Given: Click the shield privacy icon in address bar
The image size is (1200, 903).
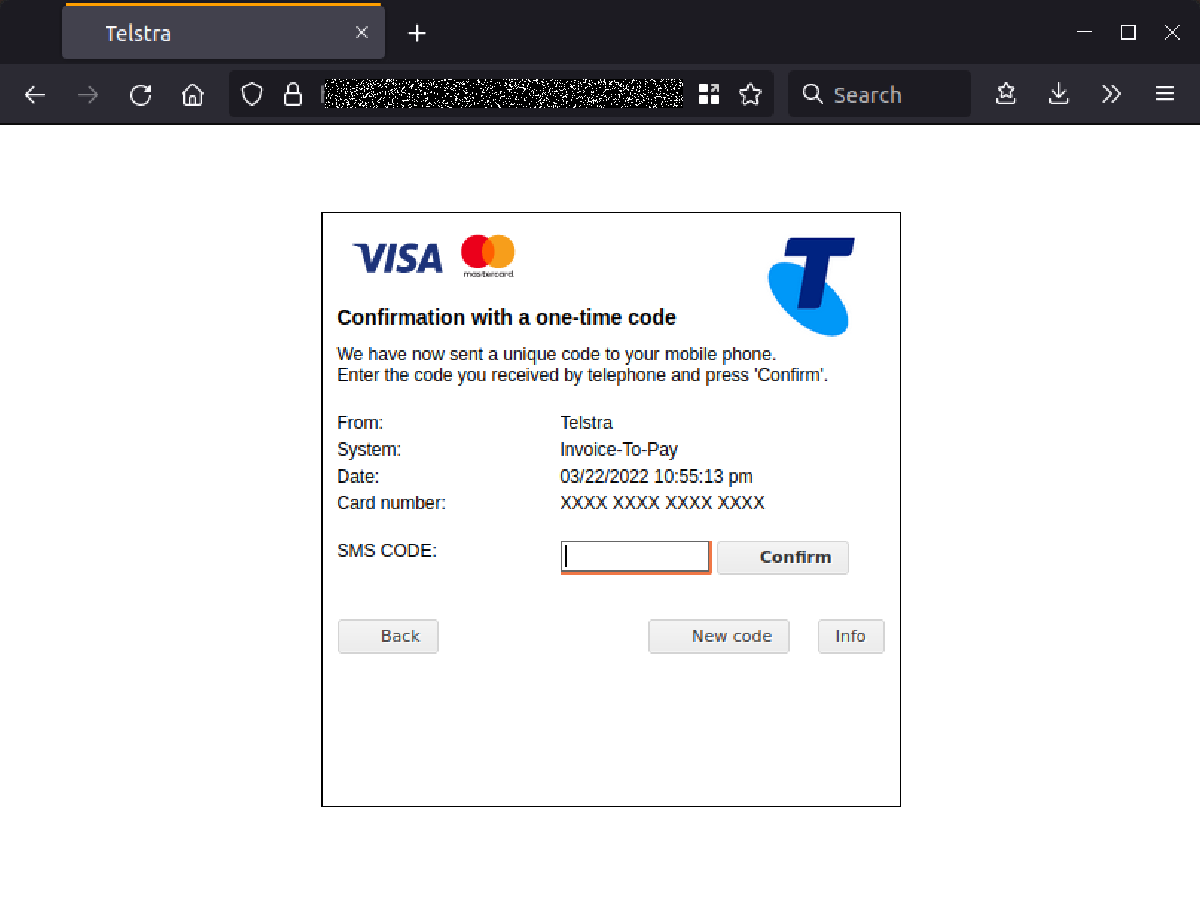Looking at the screenshot, I should tap(252, 93).
